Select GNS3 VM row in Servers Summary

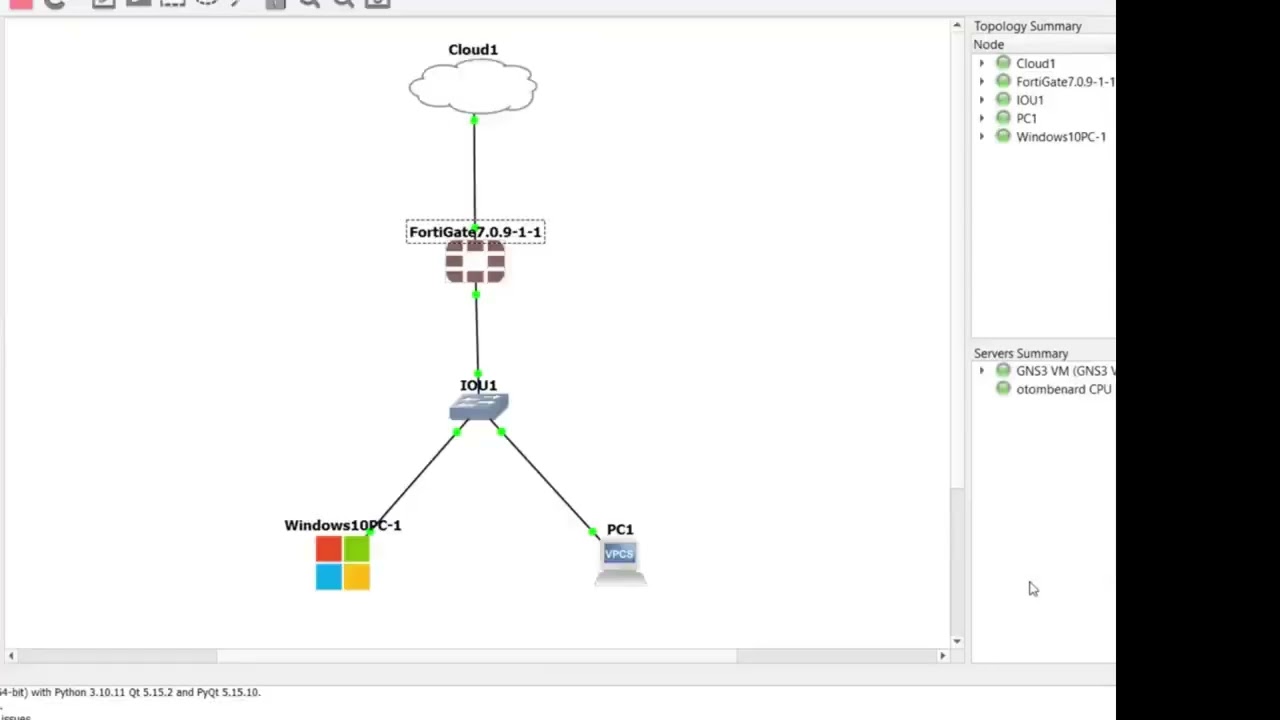pos(1044,370)
